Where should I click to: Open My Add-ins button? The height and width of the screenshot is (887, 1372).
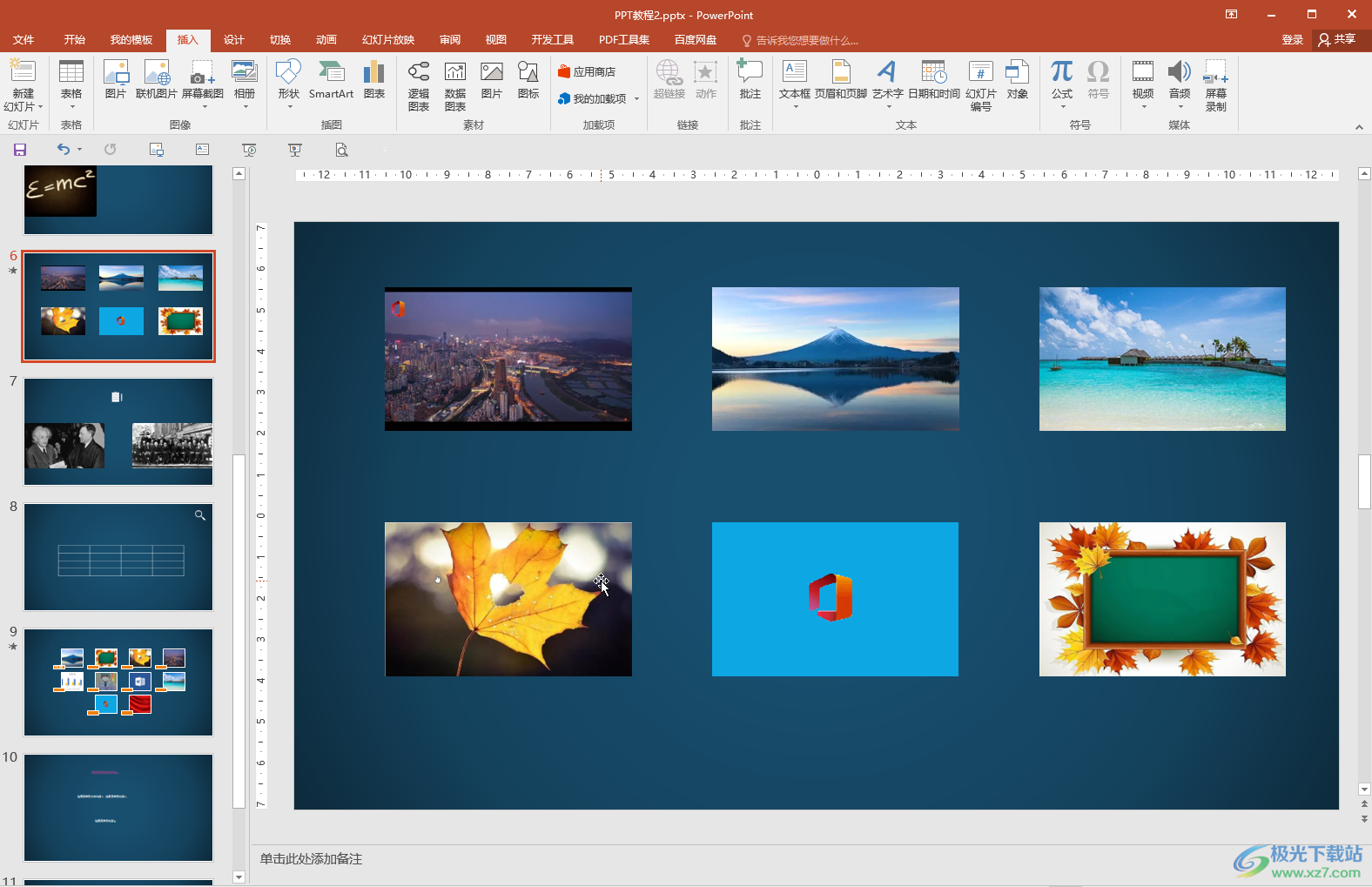[x=593, y=98]
